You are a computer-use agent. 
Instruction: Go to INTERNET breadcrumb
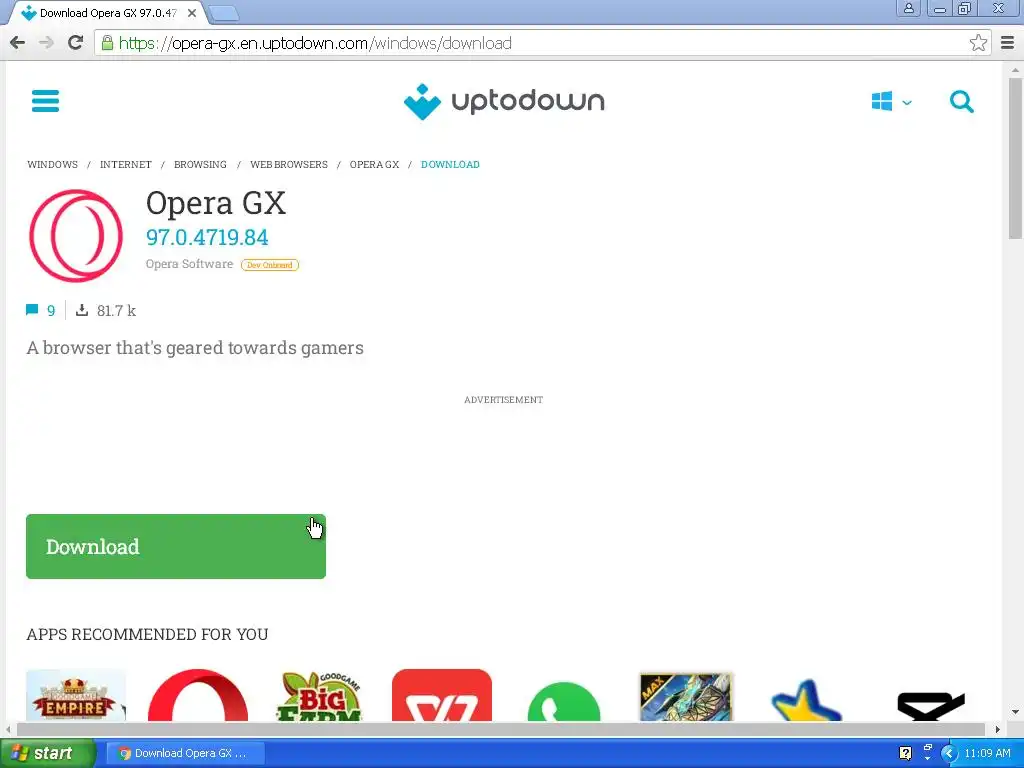coord(125,165)
